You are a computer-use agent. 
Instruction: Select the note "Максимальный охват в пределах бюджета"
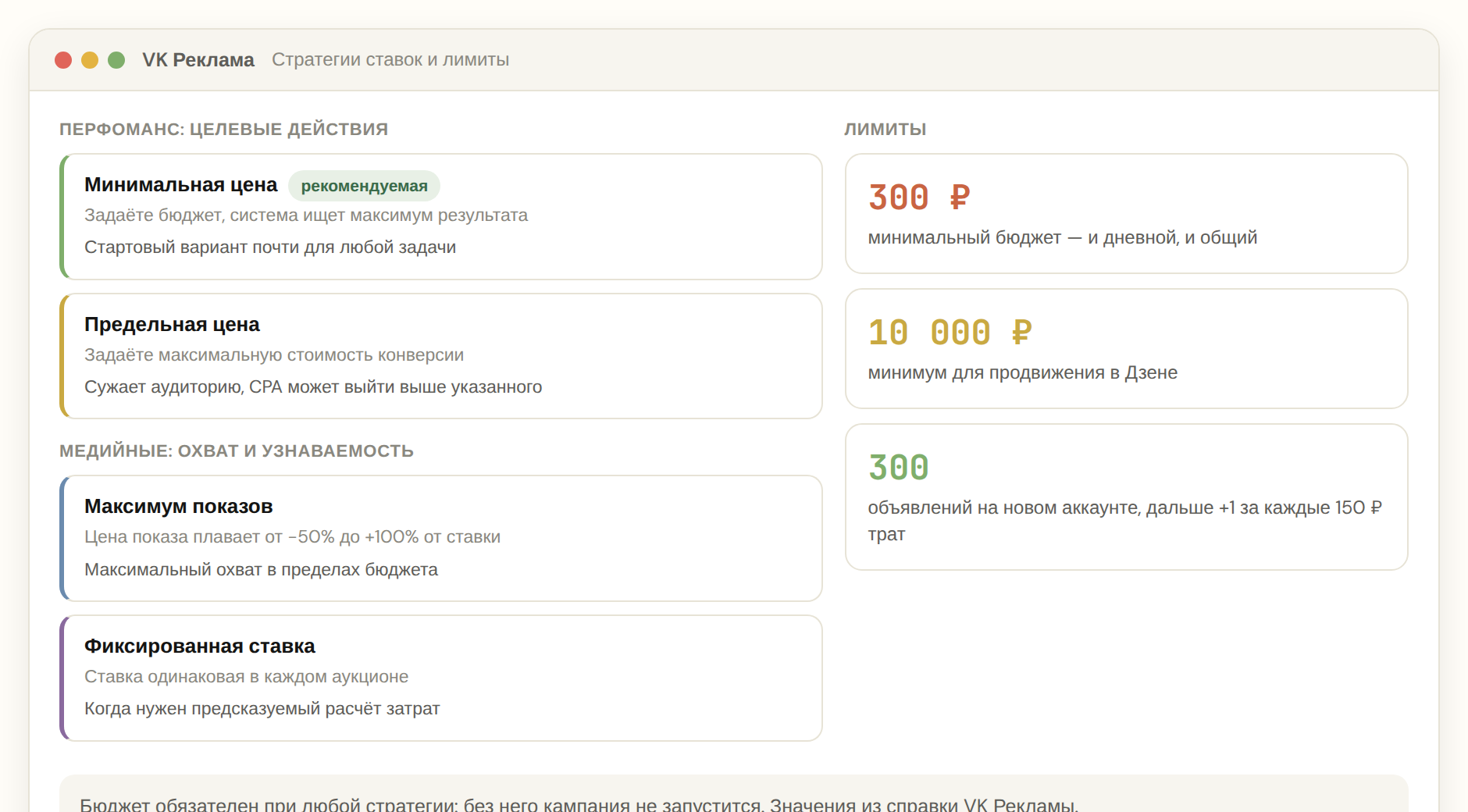[x=261, y=569]
